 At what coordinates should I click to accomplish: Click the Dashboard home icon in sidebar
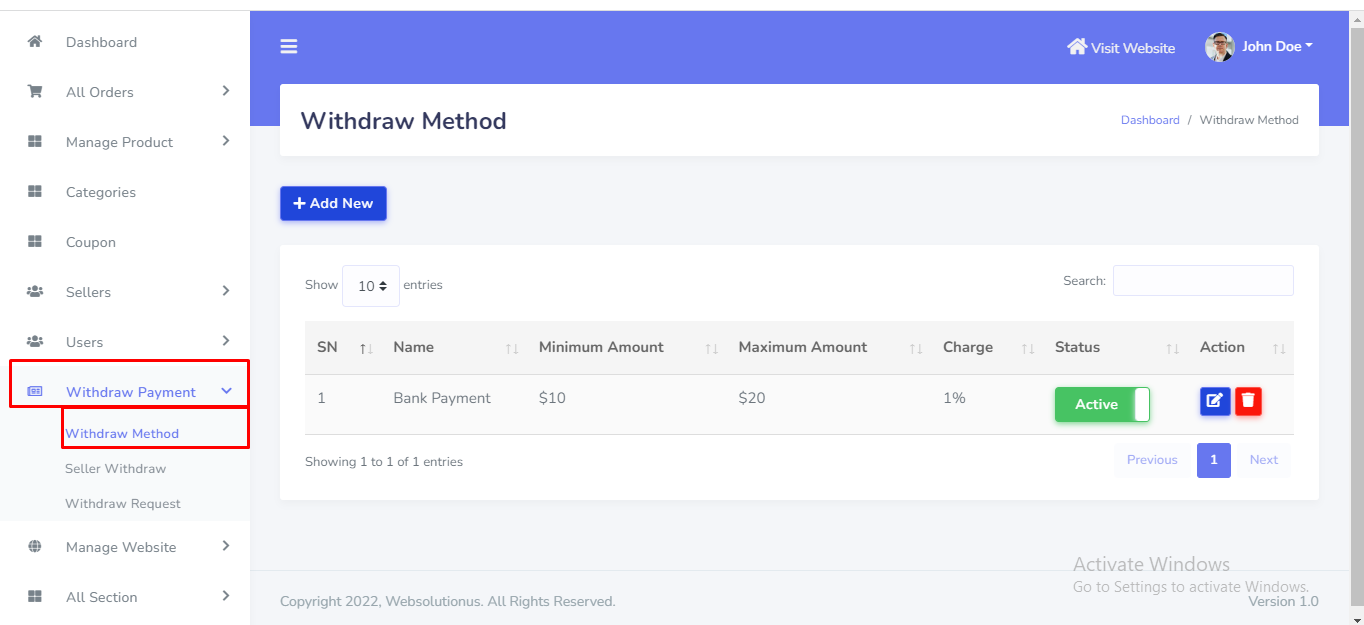click(35, 42)
